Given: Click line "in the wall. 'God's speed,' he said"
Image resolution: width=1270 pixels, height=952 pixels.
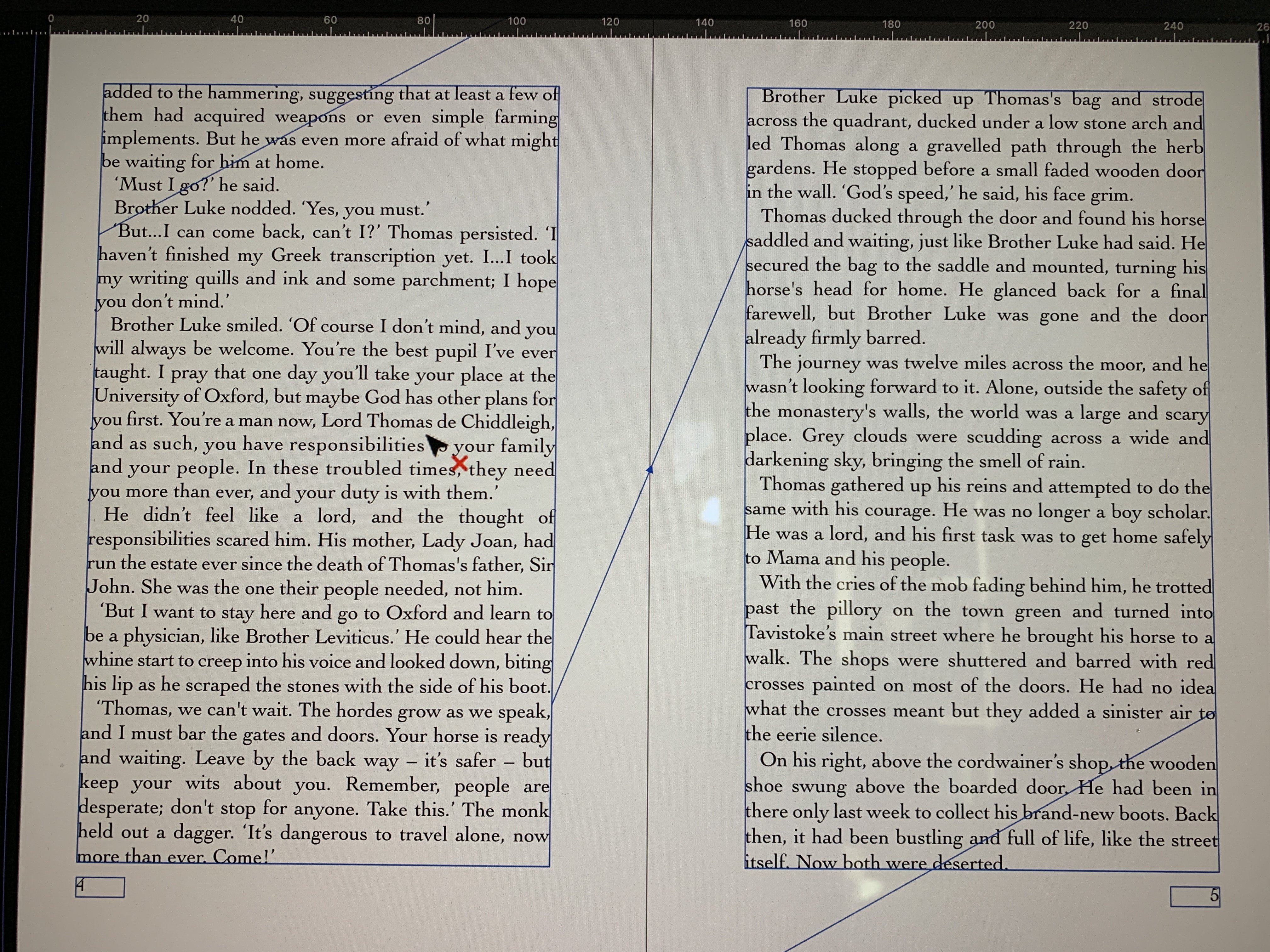Looking at the screenshot, I should click(x=940, y=193).
